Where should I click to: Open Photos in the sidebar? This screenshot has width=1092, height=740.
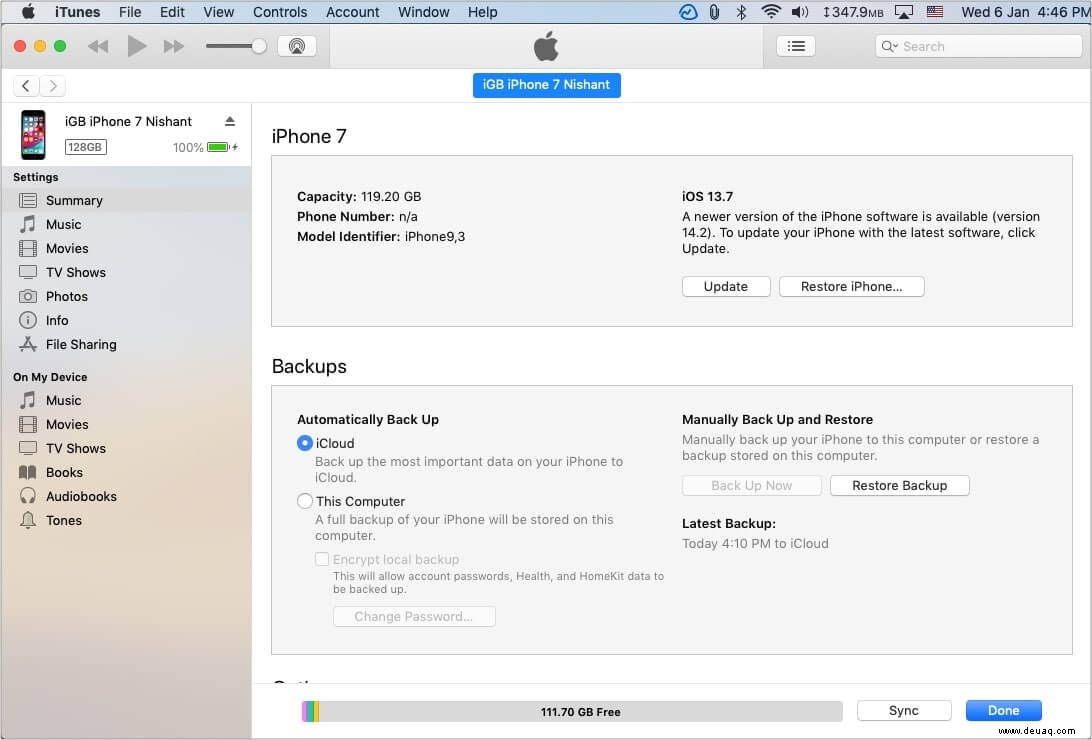coord(126,297)
